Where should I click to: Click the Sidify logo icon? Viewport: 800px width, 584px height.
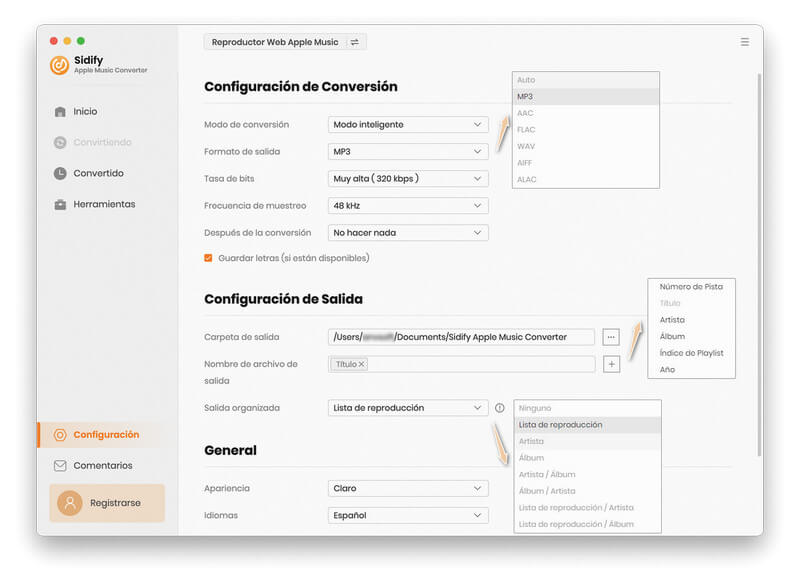(59, 65)
